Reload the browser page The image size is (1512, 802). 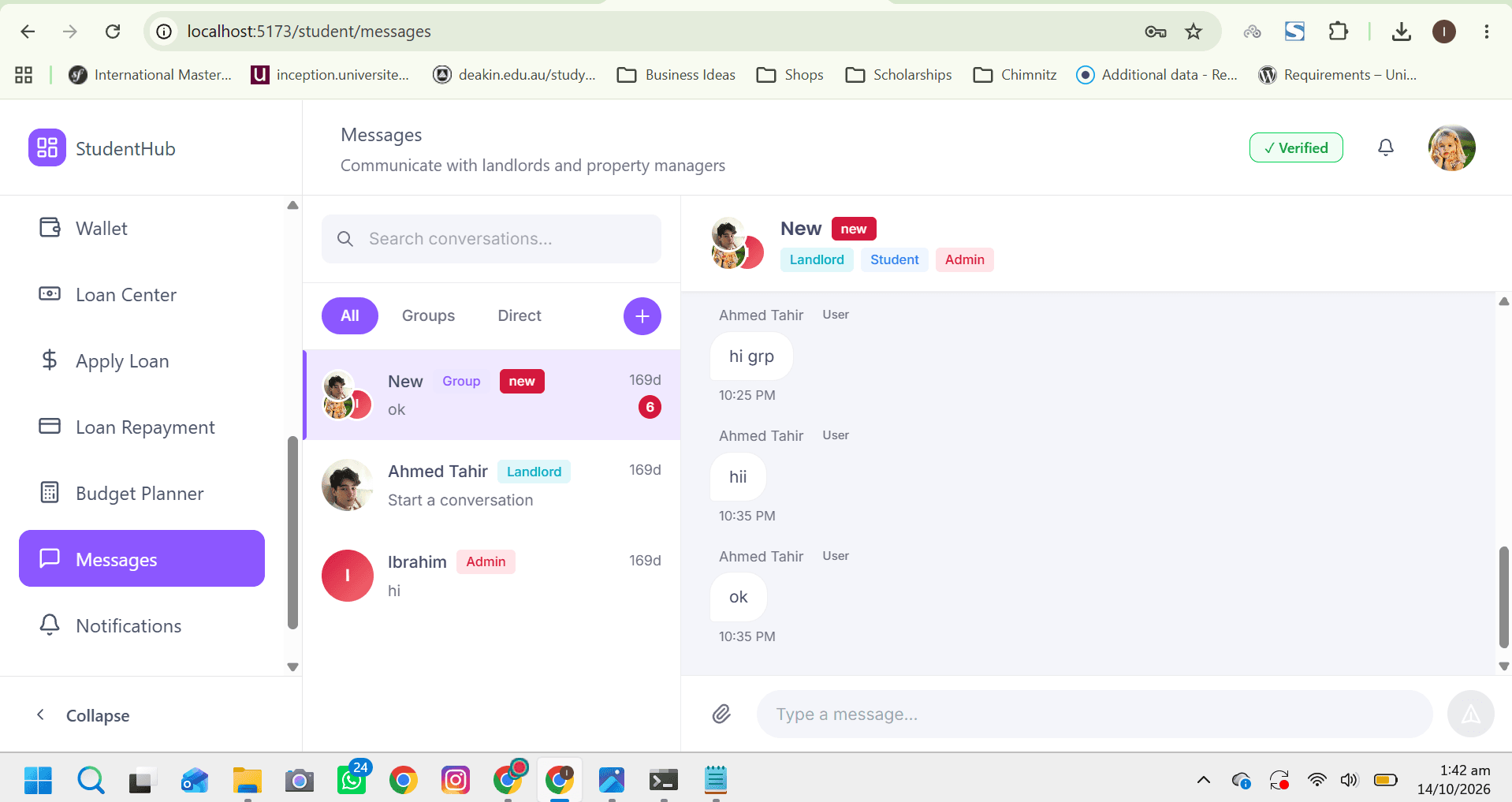(113, 32)
